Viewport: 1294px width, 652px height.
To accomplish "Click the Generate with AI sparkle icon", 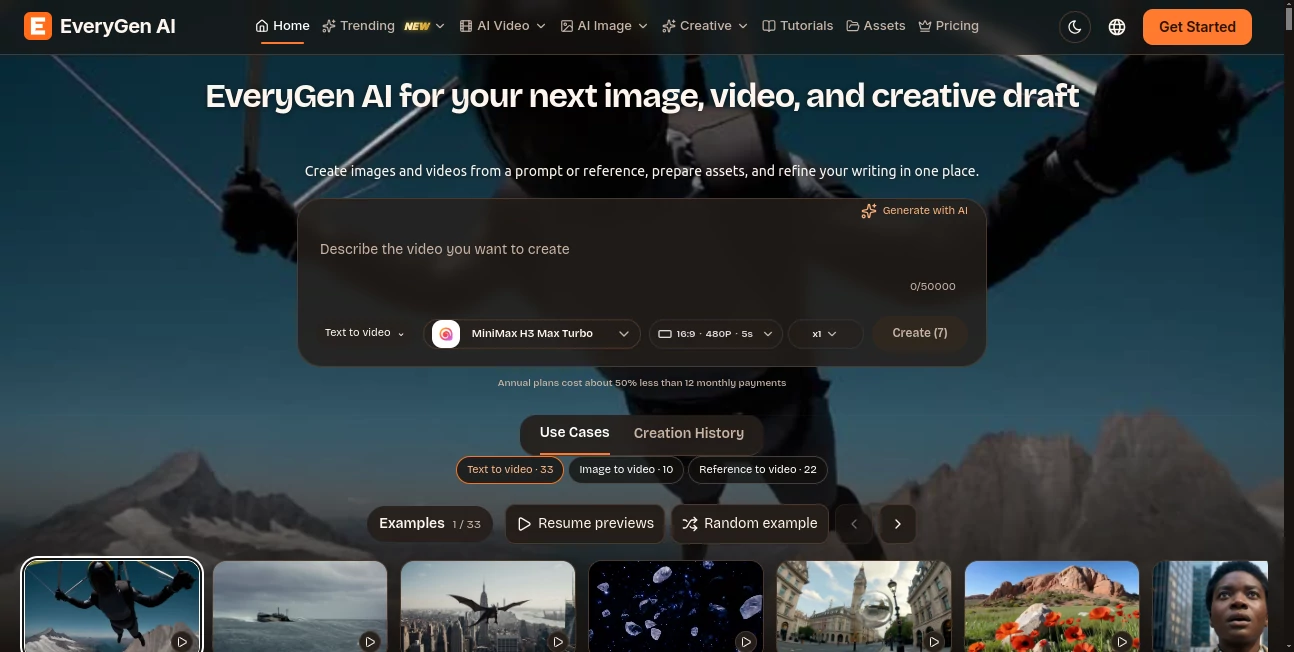I will [869, 211].
